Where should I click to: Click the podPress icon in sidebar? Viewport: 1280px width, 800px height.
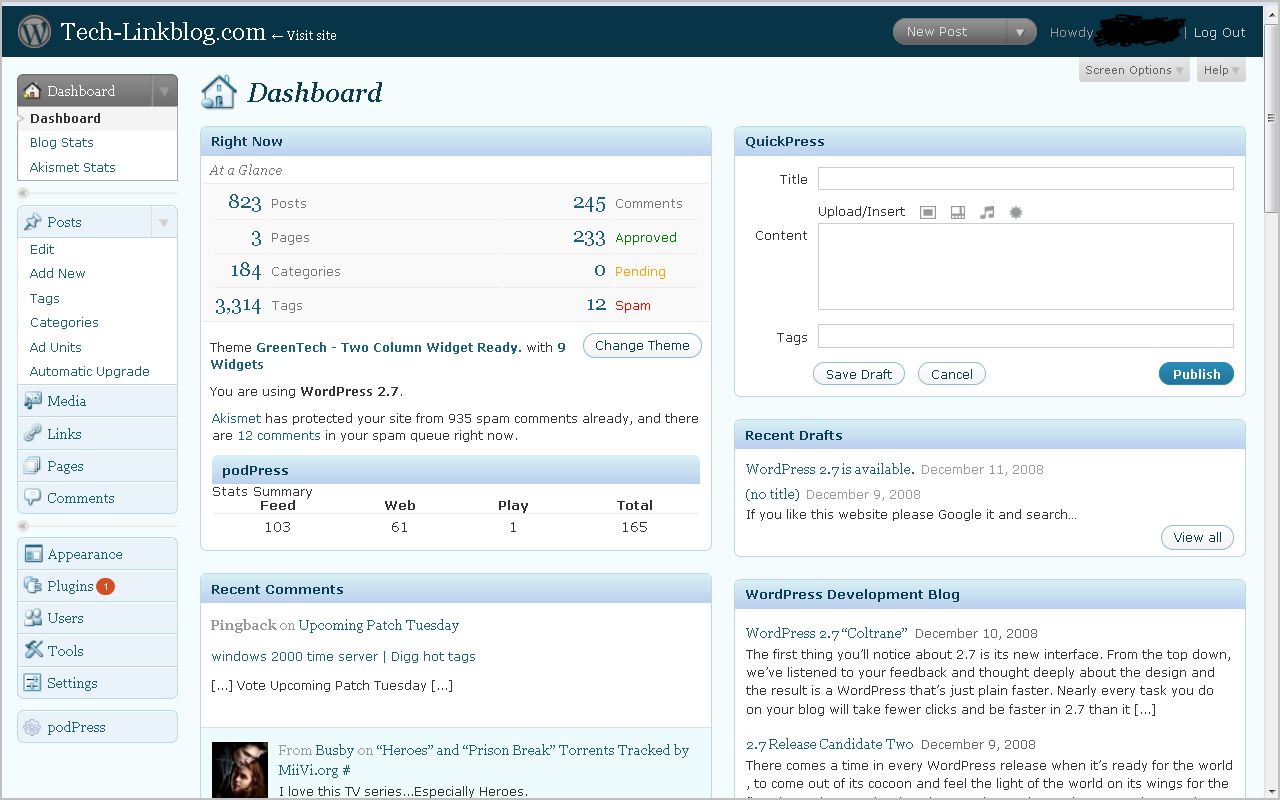[33, 727]
